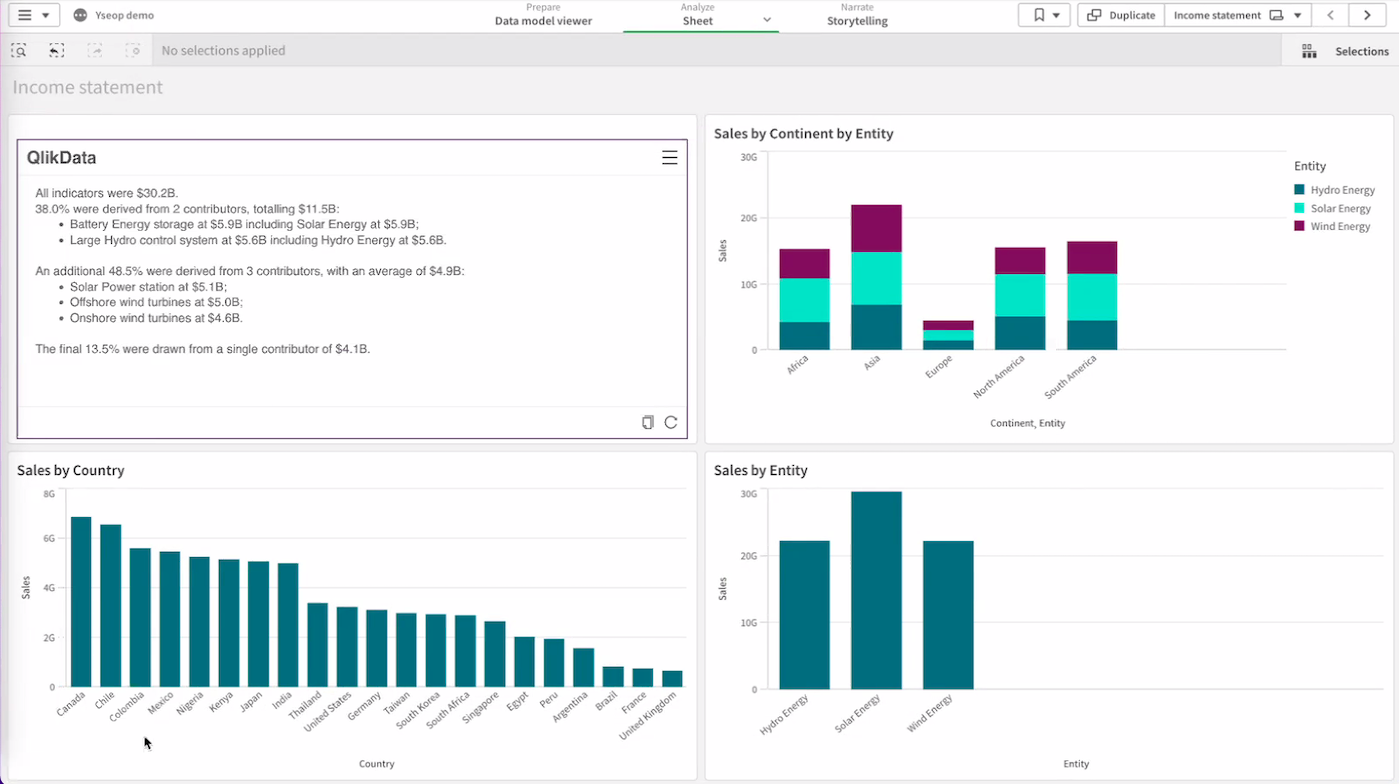Open the Selections tool panel
1399x784 pixels.
[1345, 50]
